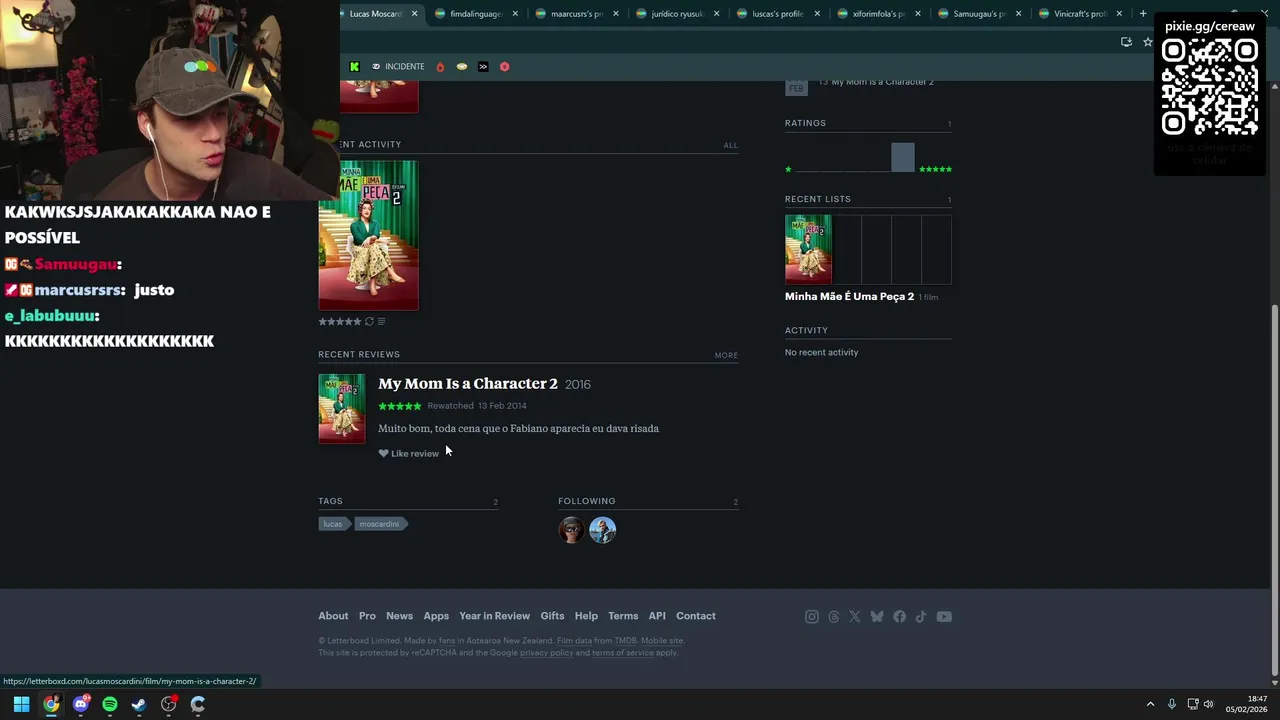Open the X (Twitter) footer icon
Viewport: 1280px width, 720px height.
(855, 617)
